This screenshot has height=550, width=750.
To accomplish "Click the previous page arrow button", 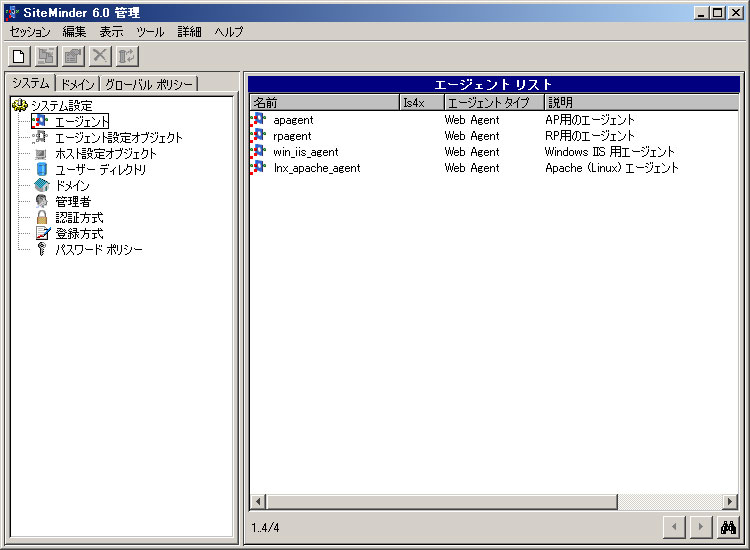I will [674, 527].
